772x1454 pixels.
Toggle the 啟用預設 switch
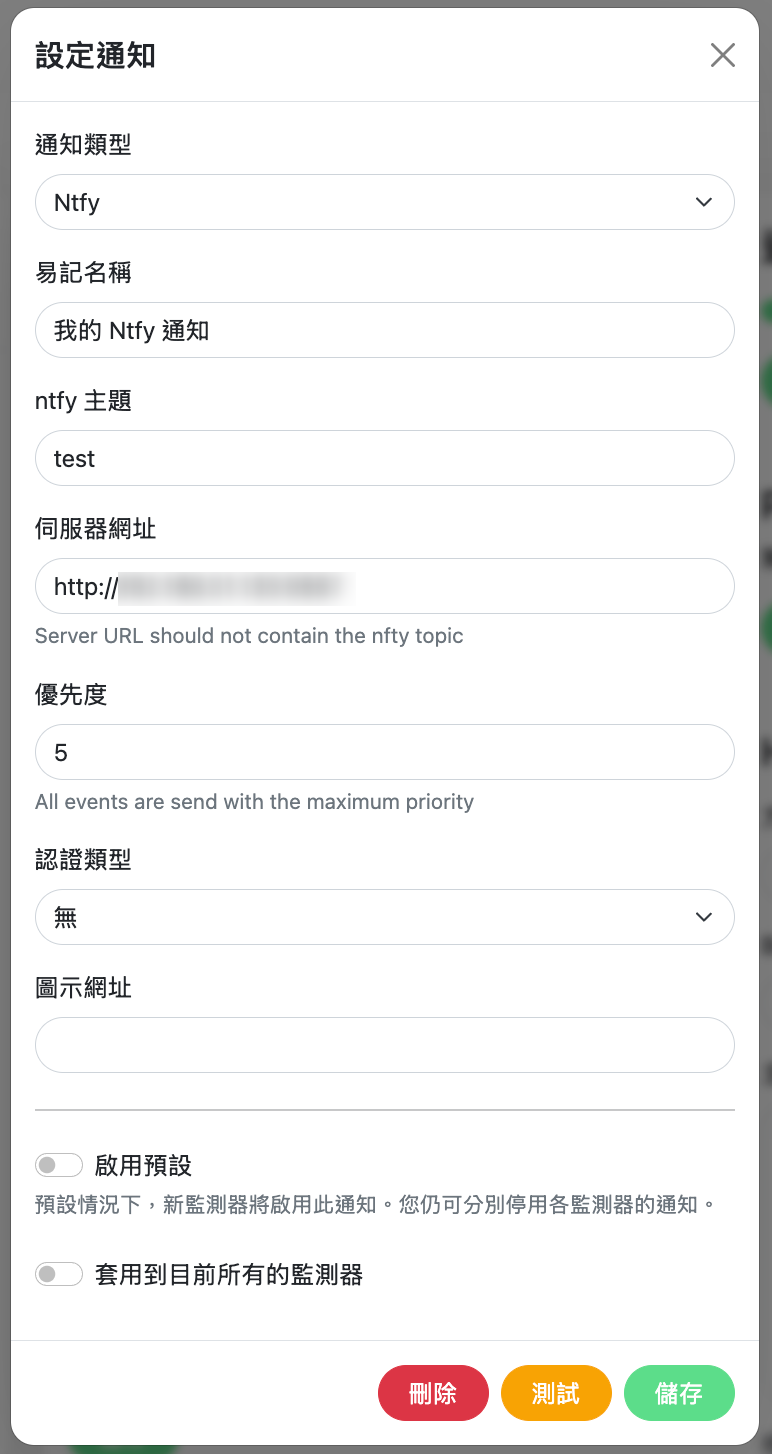tap(59, 1165)
